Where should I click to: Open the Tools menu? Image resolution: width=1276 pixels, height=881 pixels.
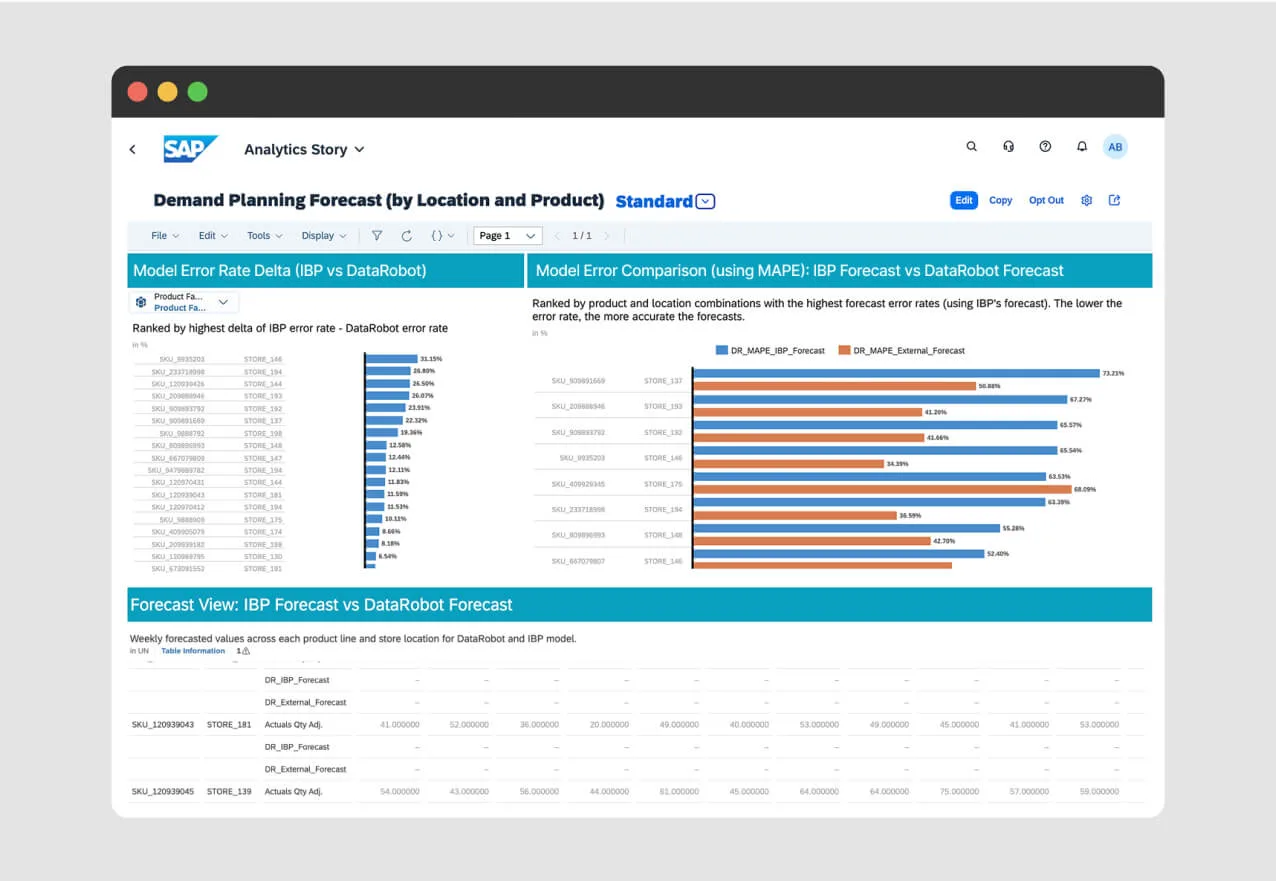(264, 236)
